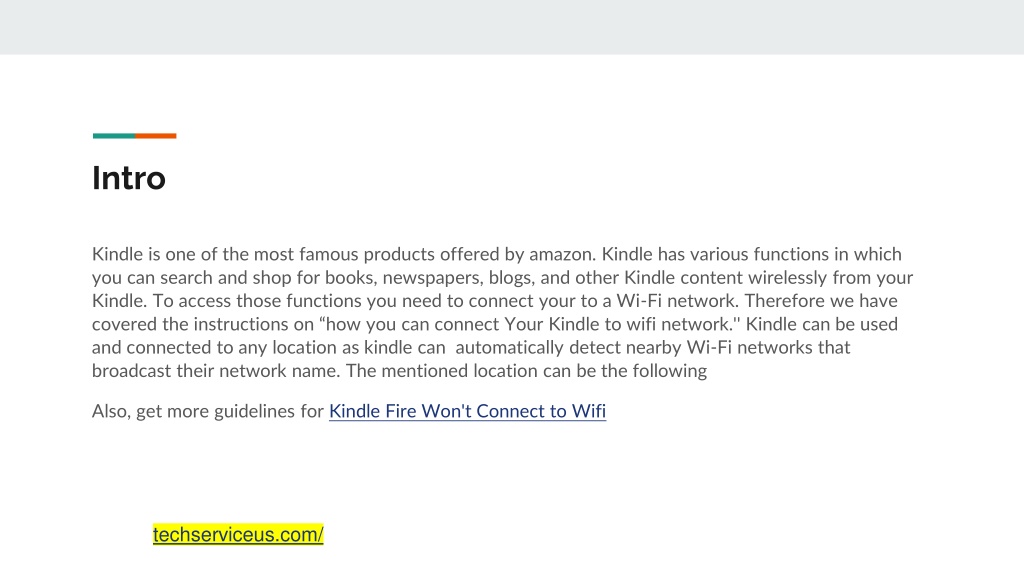Click the text "Also, get more guidelines for"
1024x576 pixels.
tap(208, 411)
